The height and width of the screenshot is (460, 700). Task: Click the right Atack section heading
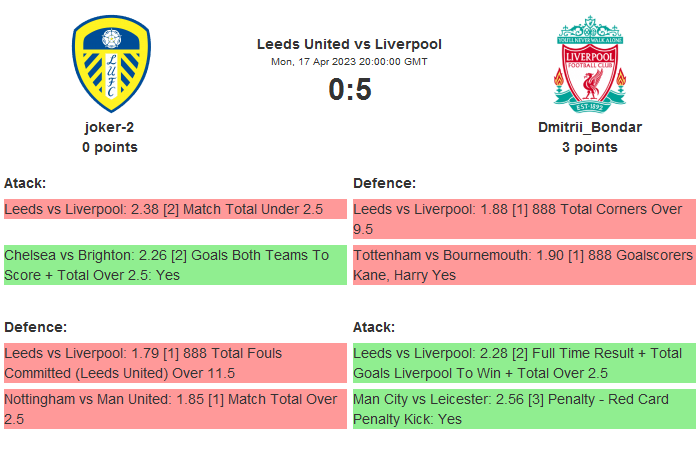(374, 327)
